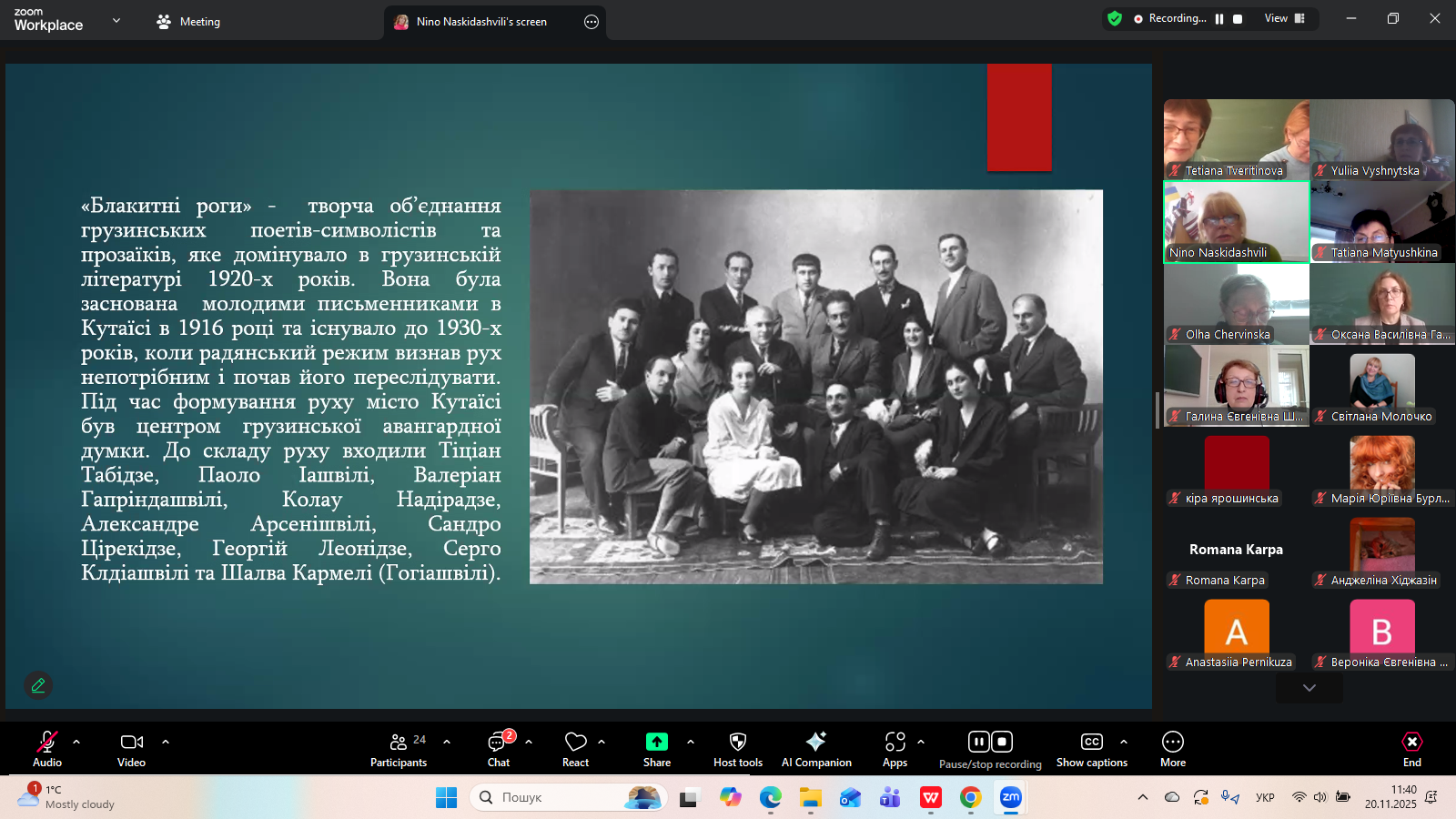Toggle camera with Video button
The image size is (1456, 819).
click(x=131, y=749)
